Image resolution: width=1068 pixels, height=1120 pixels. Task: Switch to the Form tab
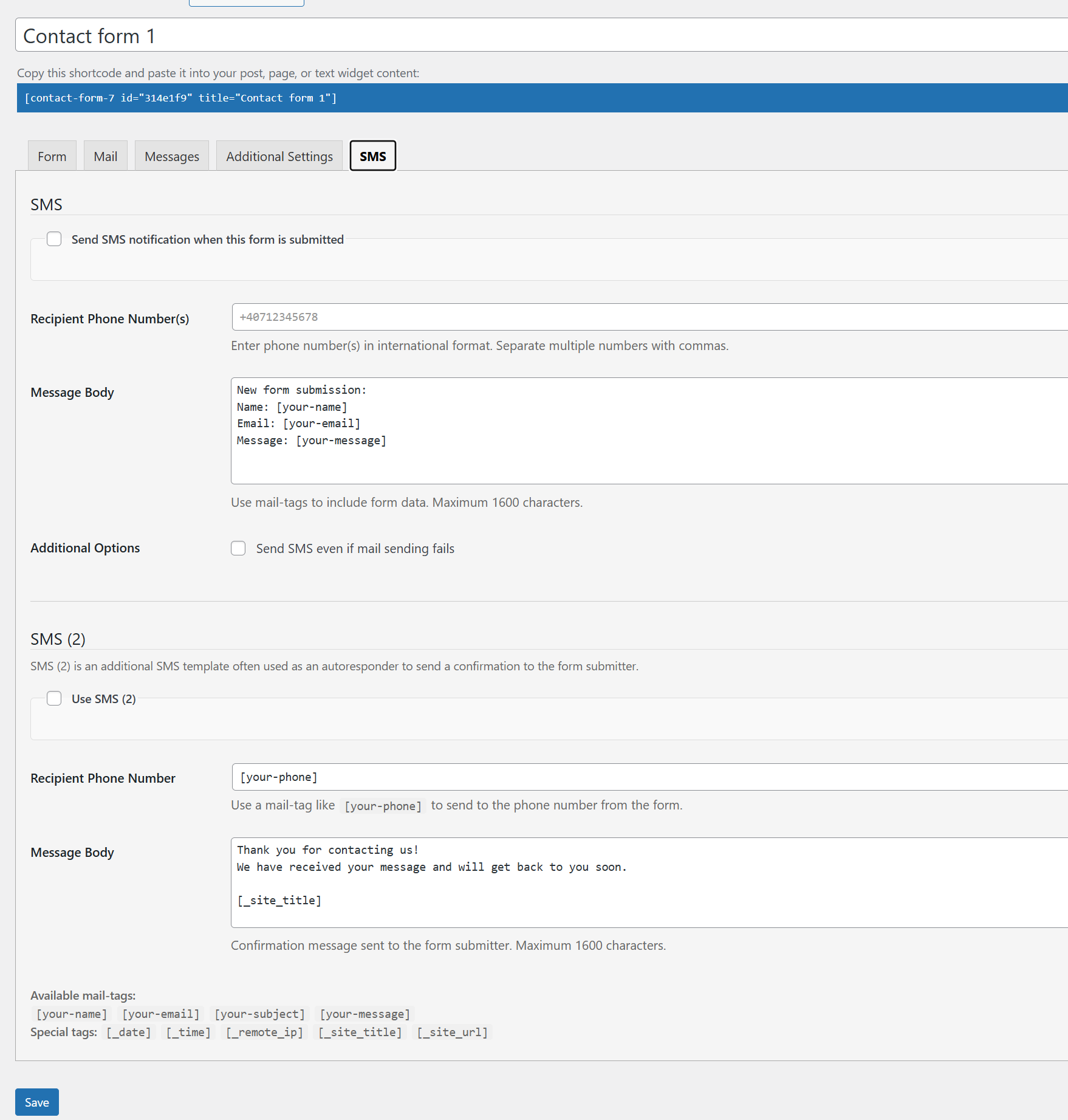[52, 156]
